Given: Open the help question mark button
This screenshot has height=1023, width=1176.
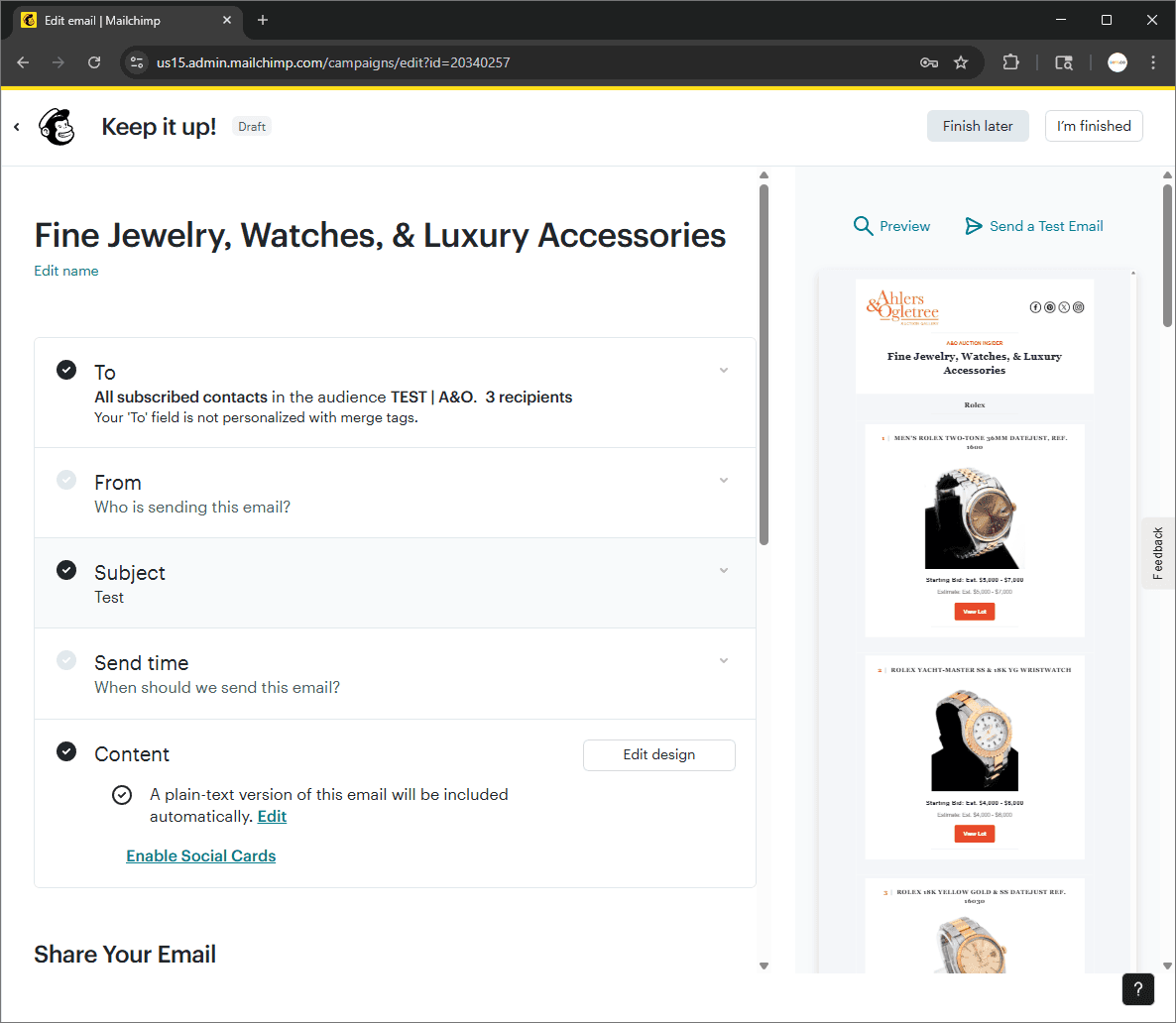Looking at the screenshot, I should [x=1137, y=988].
